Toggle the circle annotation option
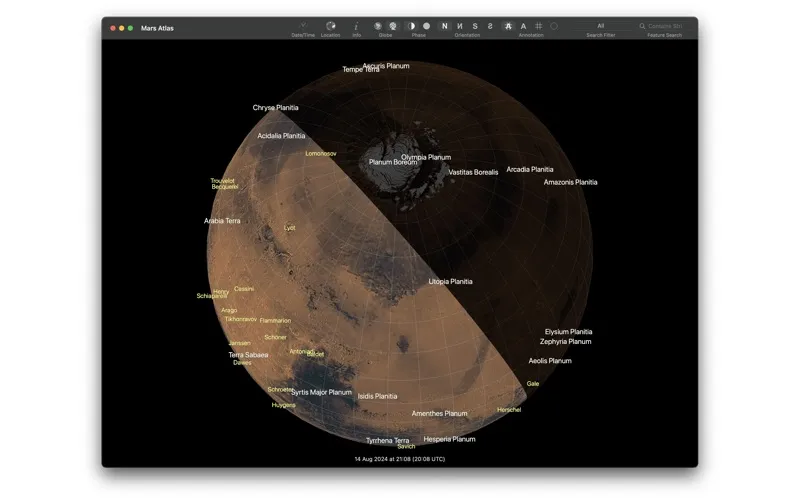 point(554,26)
